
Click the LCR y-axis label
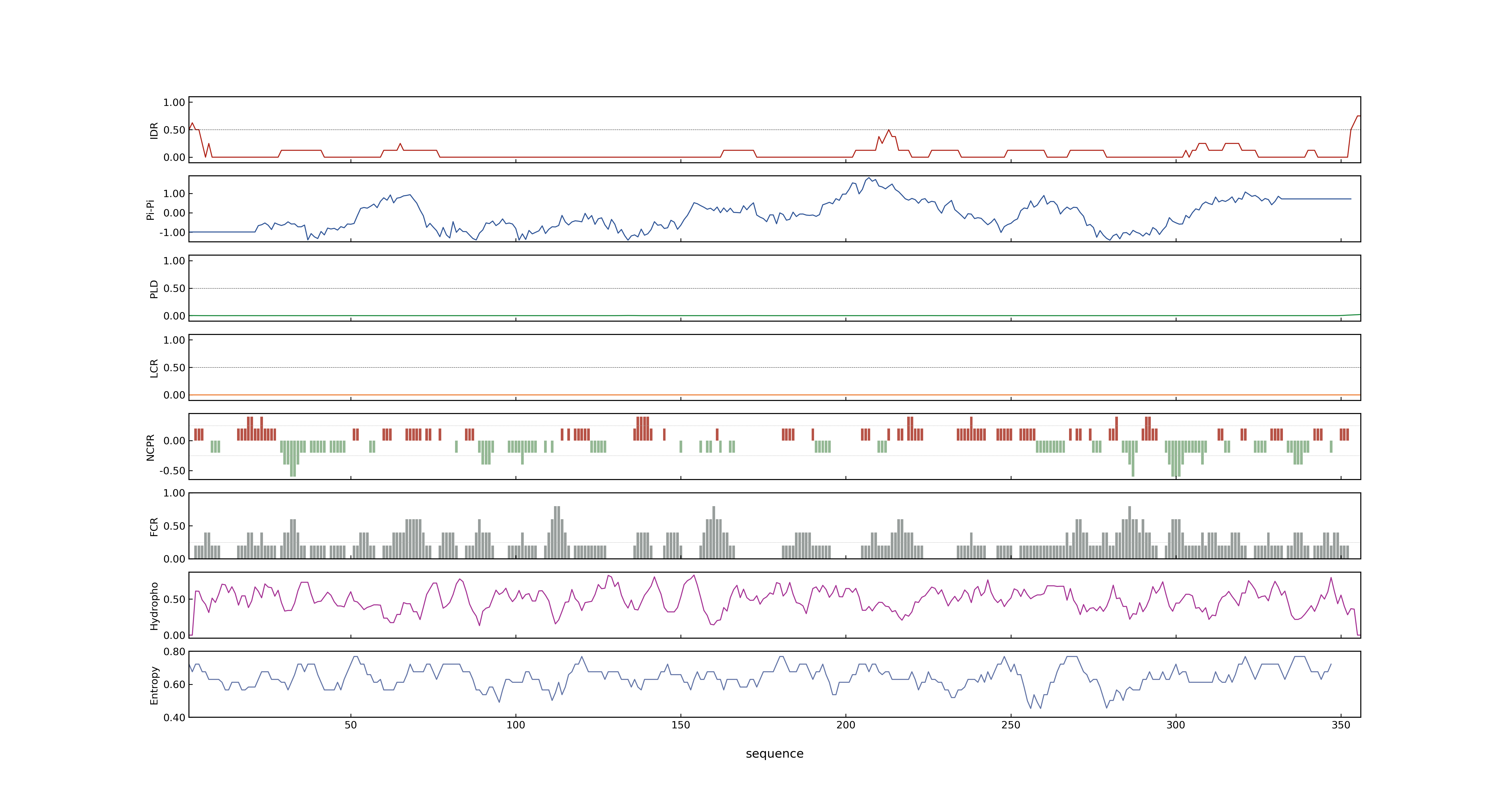pyautogui.click(x=154, y=368)
